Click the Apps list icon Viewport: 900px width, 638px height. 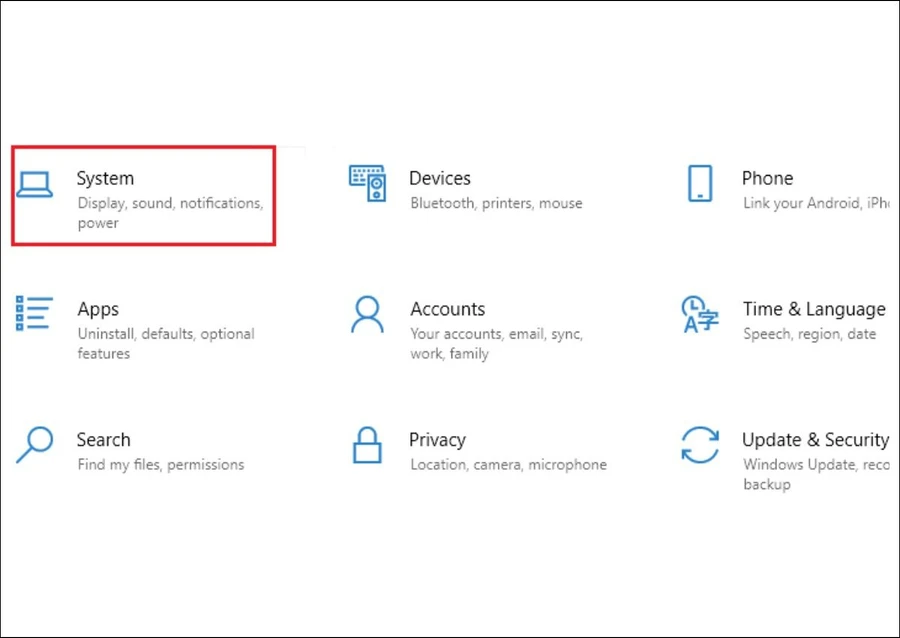(34, 313)
